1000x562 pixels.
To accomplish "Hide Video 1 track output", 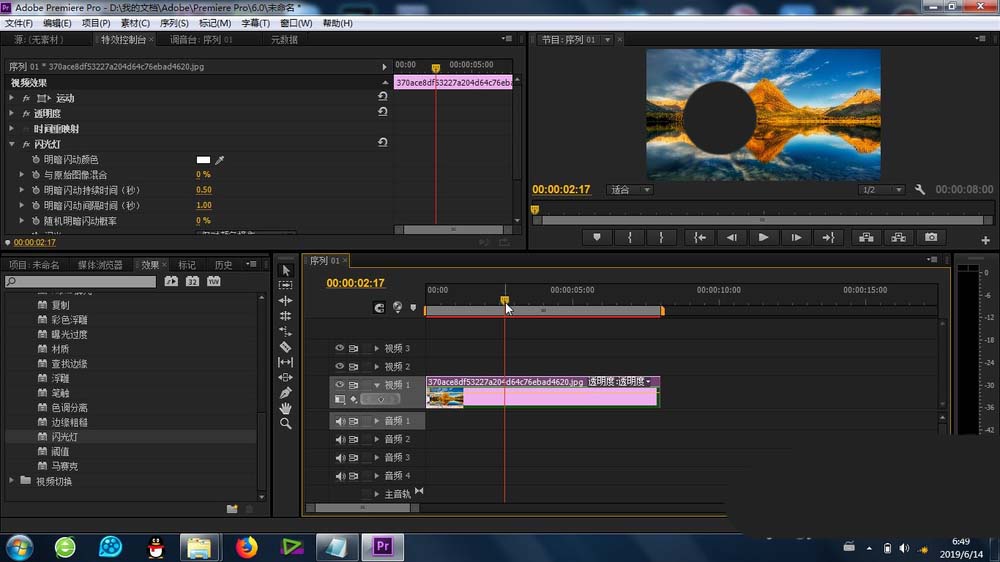I will 339,385.
